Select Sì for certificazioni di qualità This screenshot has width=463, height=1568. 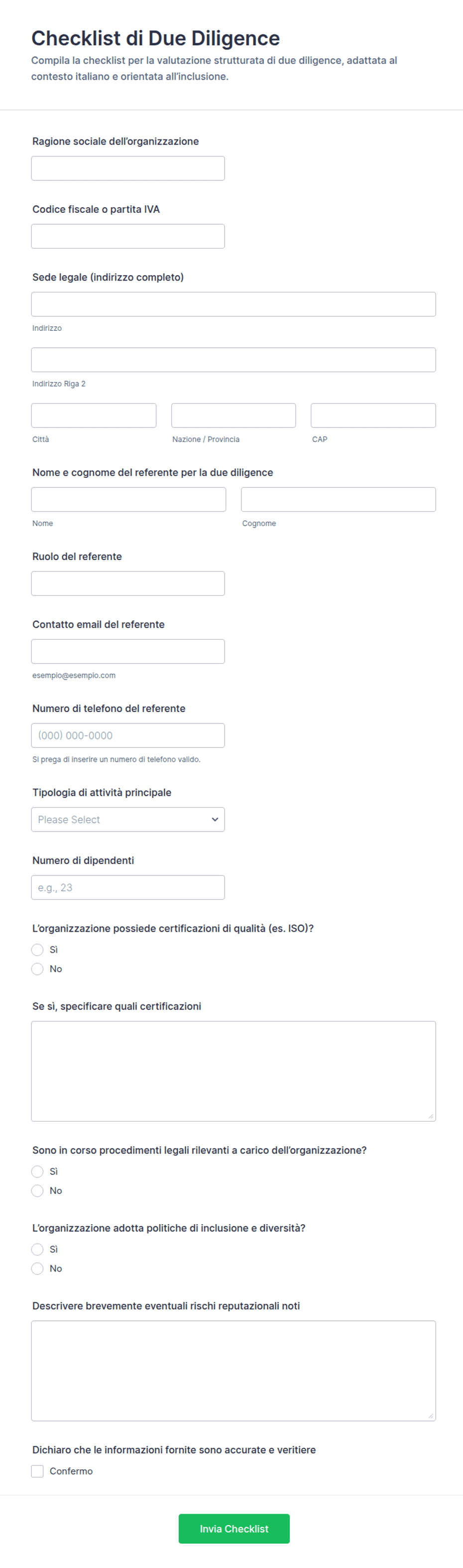click(x=38, y=950)
